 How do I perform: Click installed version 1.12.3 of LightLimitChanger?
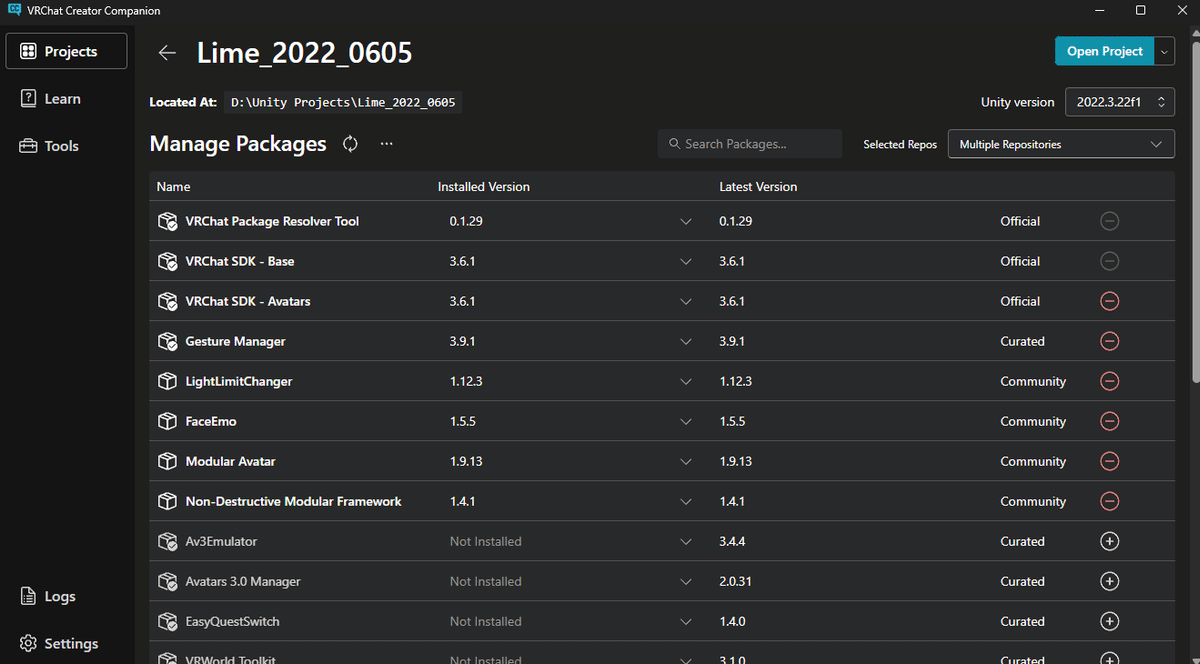pos(466,381)
